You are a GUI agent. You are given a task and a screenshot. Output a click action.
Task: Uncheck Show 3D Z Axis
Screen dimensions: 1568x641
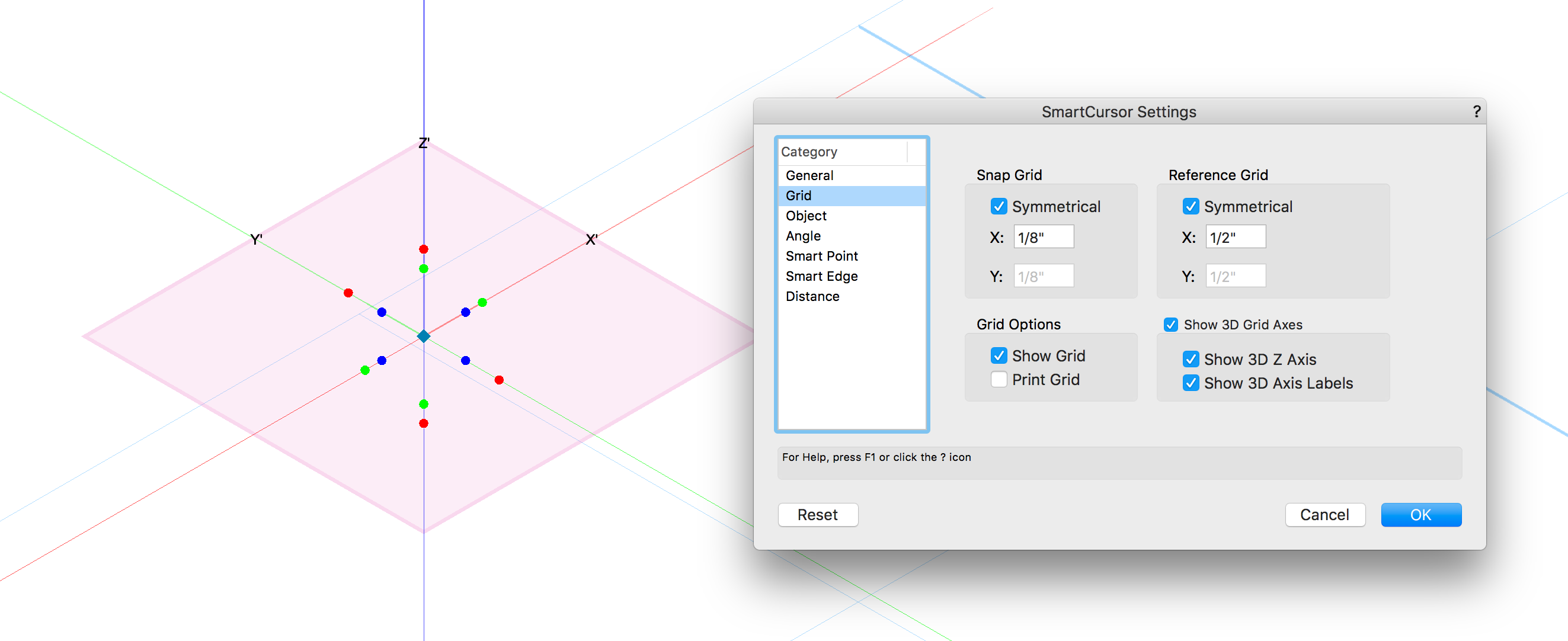(1191, 359)
